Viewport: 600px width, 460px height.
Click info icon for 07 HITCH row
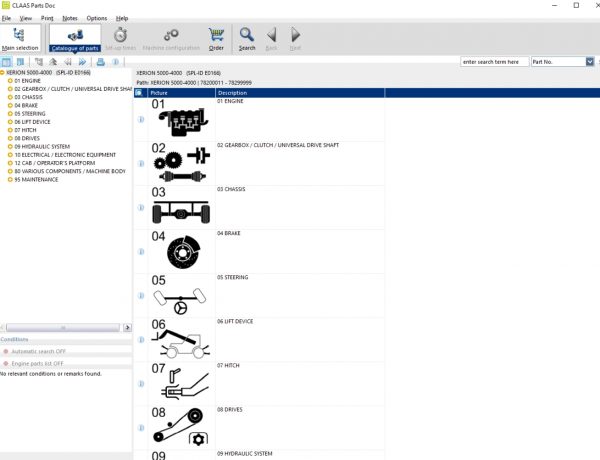141,384
